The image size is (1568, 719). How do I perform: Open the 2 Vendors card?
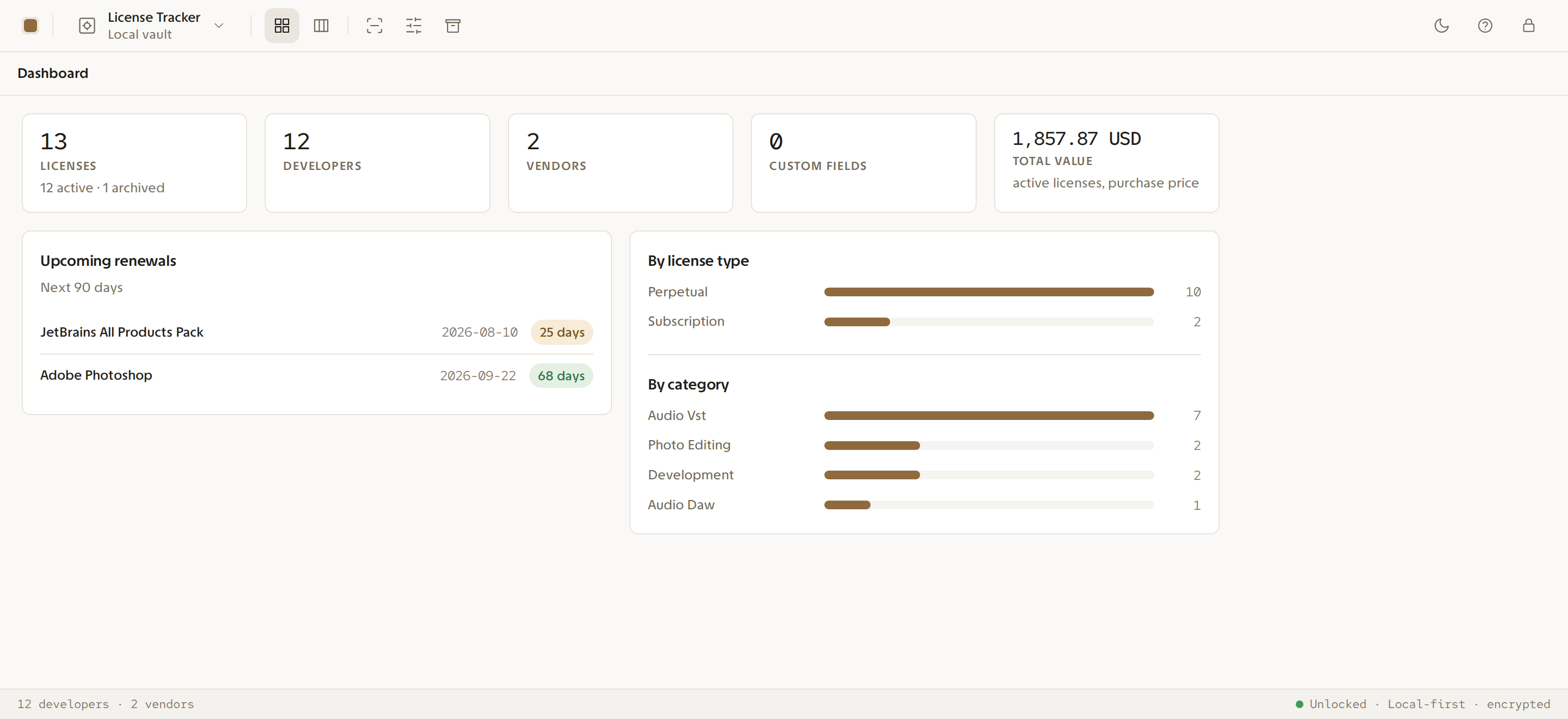click(620, 163)
